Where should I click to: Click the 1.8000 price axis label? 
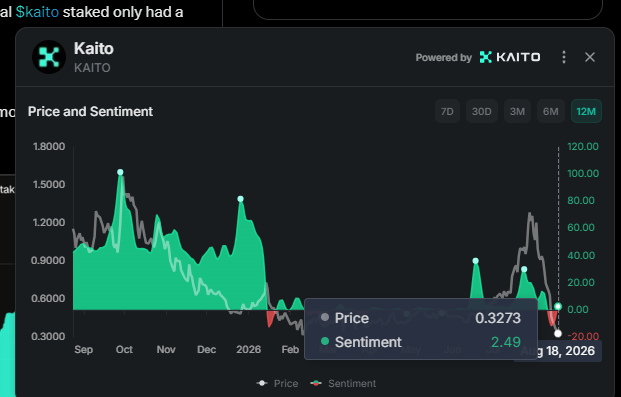click(49, 147)
